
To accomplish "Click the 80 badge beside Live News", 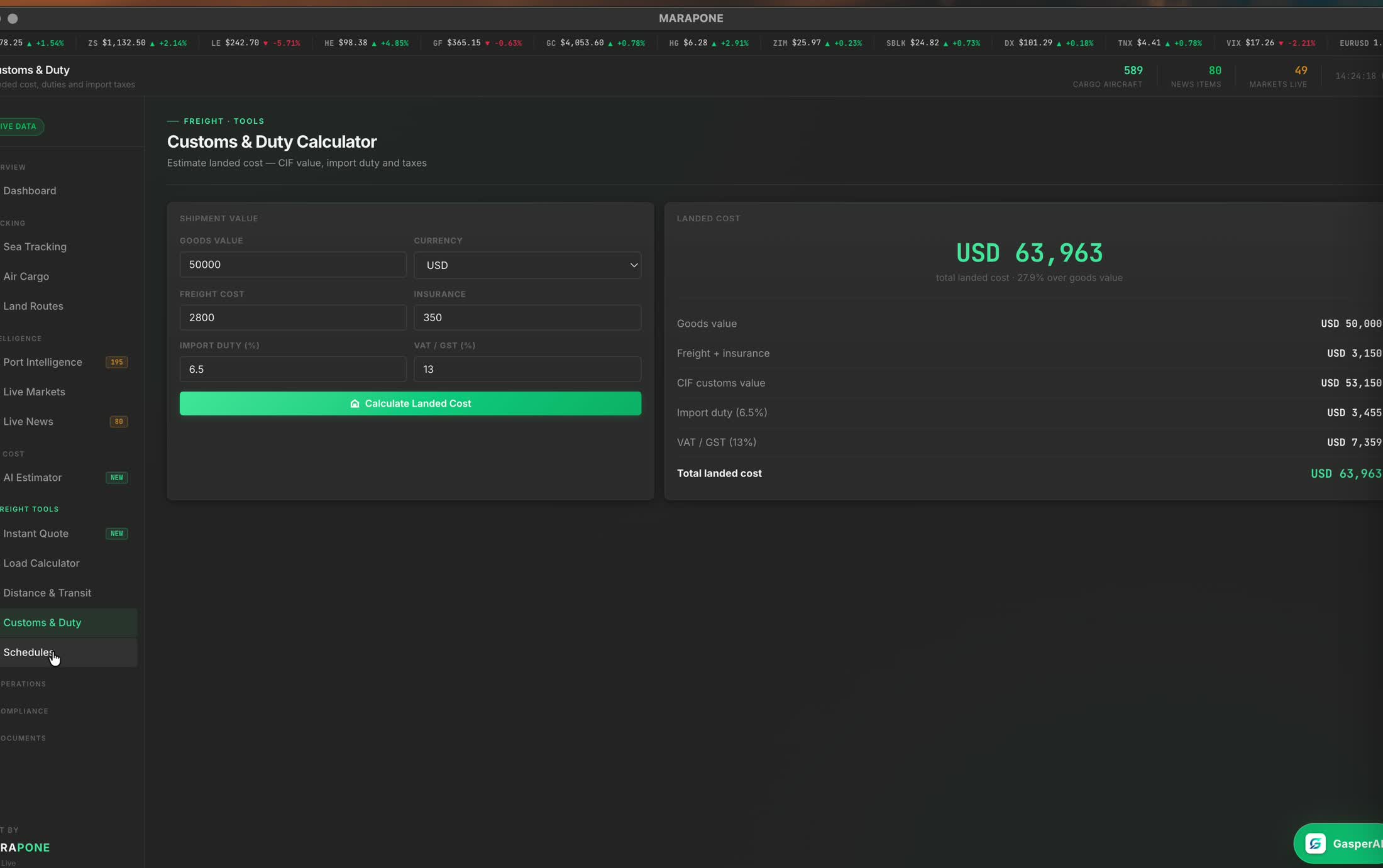I will pyautogui.click(x=119, y=421).
